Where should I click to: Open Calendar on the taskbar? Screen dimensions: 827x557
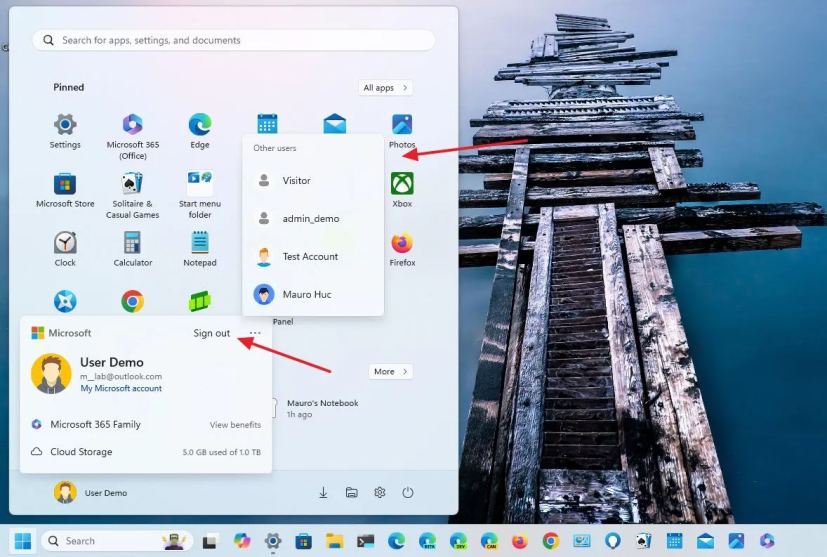[674, 541]
